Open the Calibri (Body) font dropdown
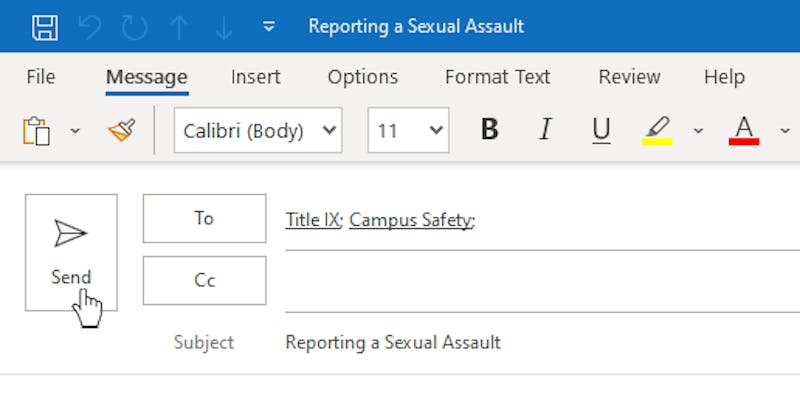This screenshot has width=800, height=403. 258,130
